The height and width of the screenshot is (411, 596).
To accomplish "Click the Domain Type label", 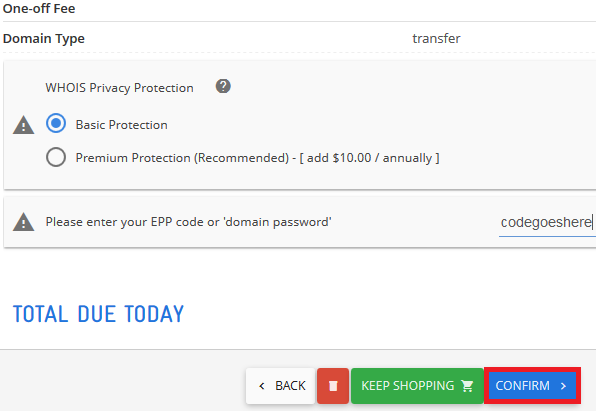I will [x=44, y=39].
